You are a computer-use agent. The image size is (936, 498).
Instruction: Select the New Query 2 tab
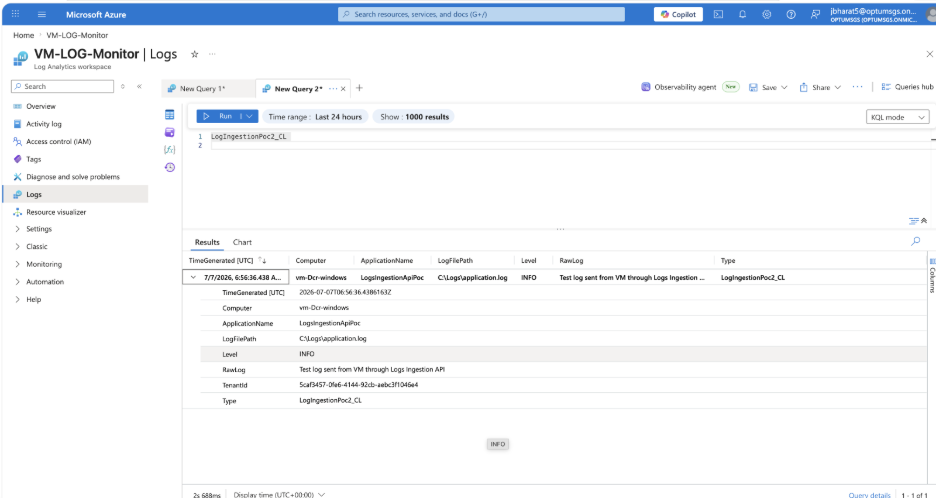pos(298,88)
